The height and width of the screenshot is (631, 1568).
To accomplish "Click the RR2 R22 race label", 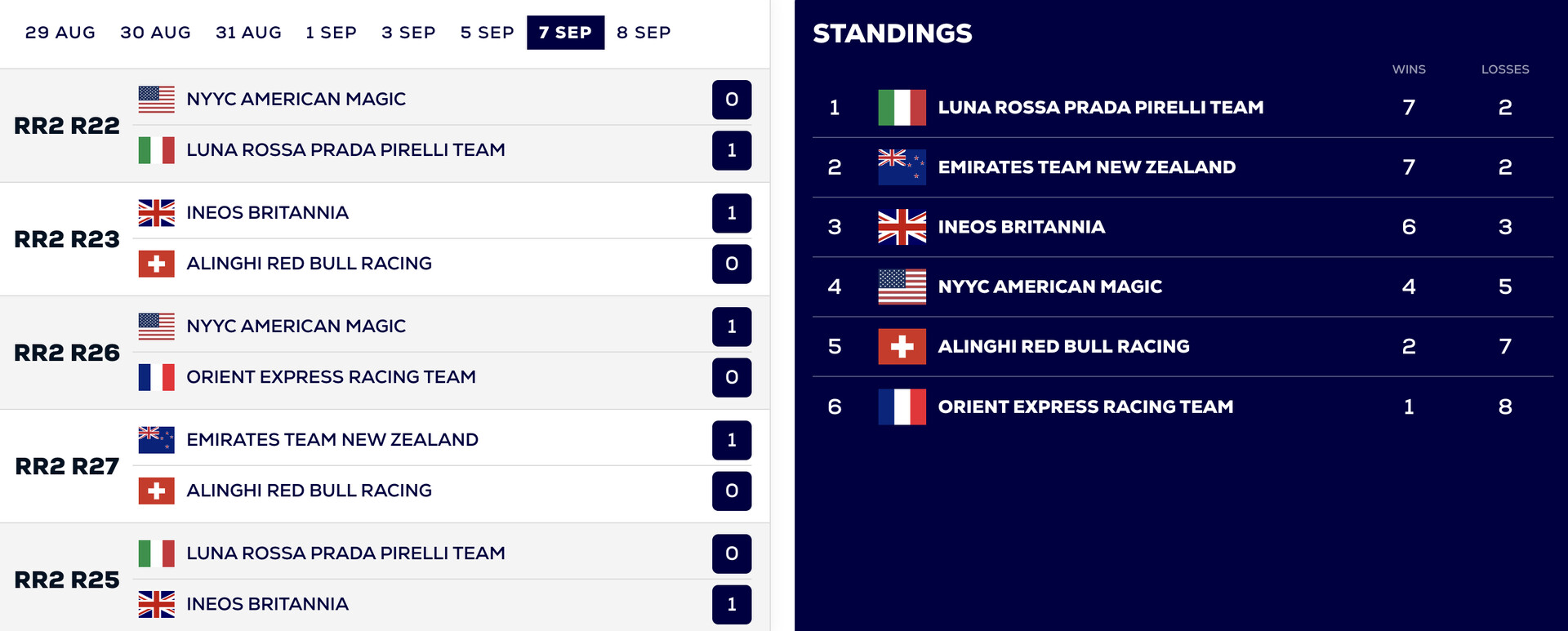I will [67, 126].
